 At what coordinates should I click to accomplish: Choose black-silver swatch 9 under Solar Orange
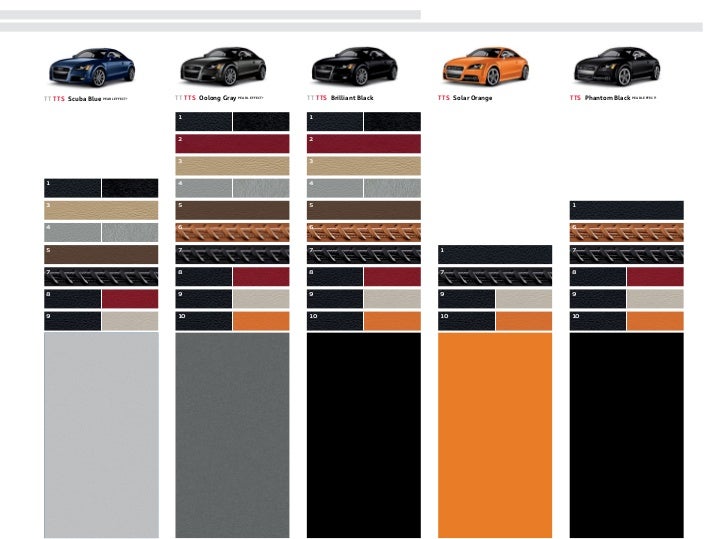click(495, 299)
